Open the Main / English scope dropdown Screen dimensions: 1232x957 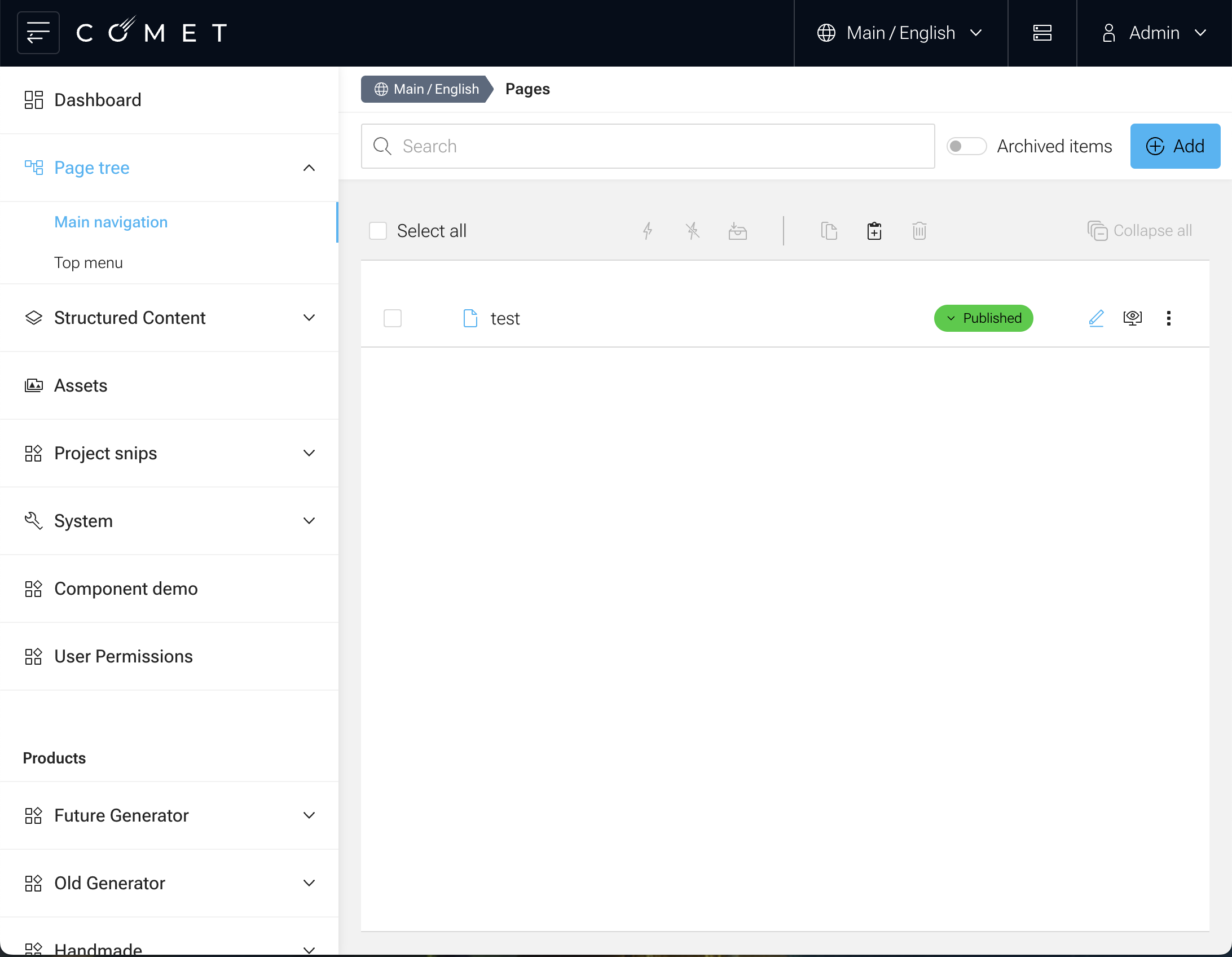click(900, 33)
